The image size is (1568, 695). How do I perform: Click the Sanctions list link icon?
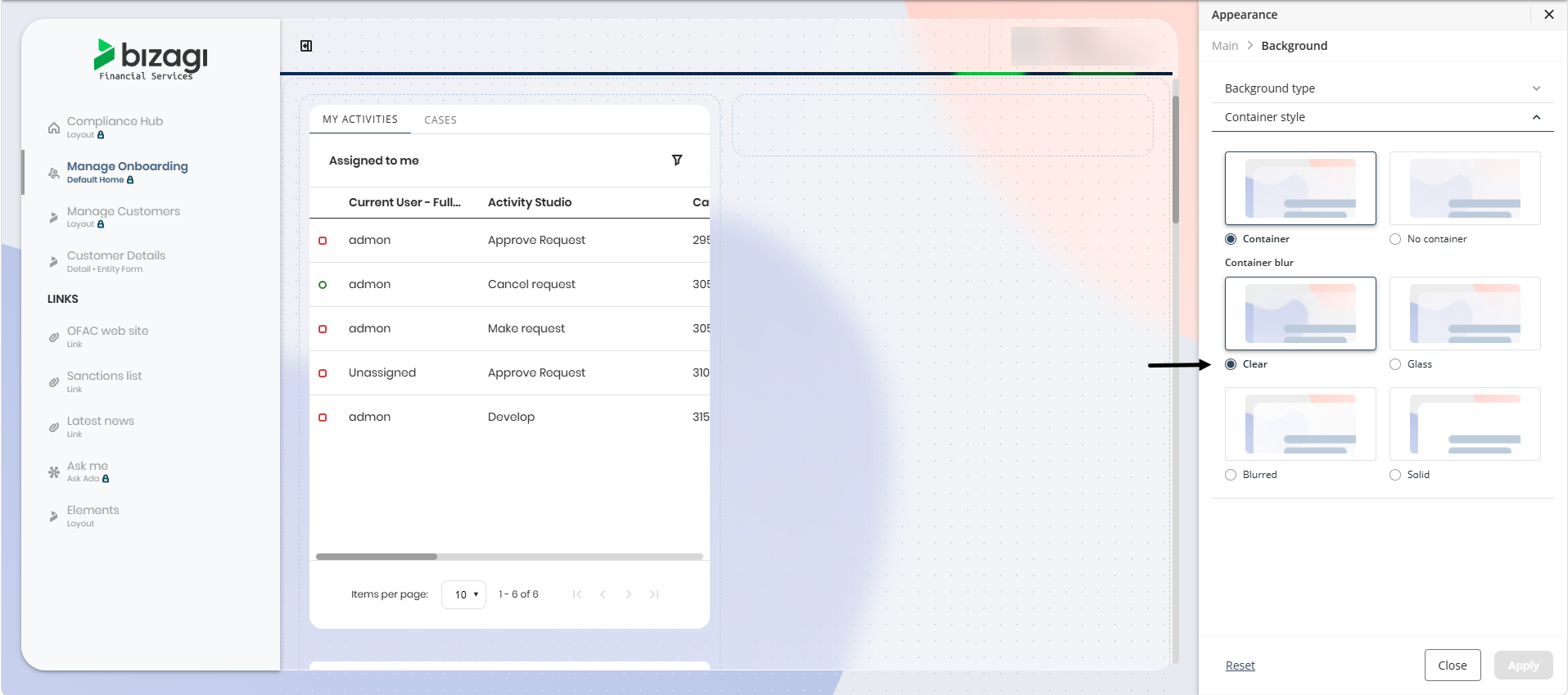click(54, 382)
